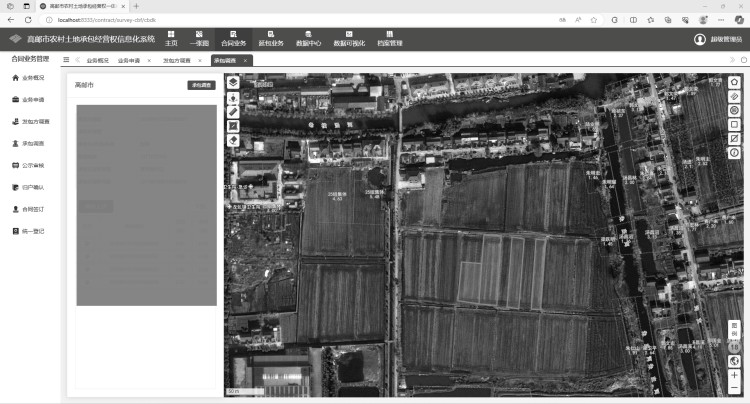
Task: Open 合同签订 in the left sidebar
Action: pyautogui.click(x=33, y=209)
